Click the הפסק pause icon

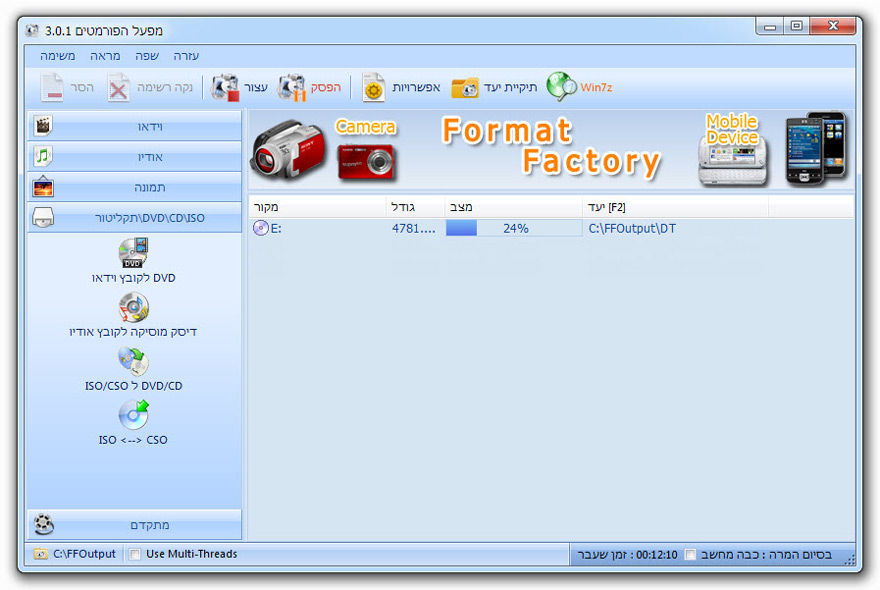pos(292,88)
